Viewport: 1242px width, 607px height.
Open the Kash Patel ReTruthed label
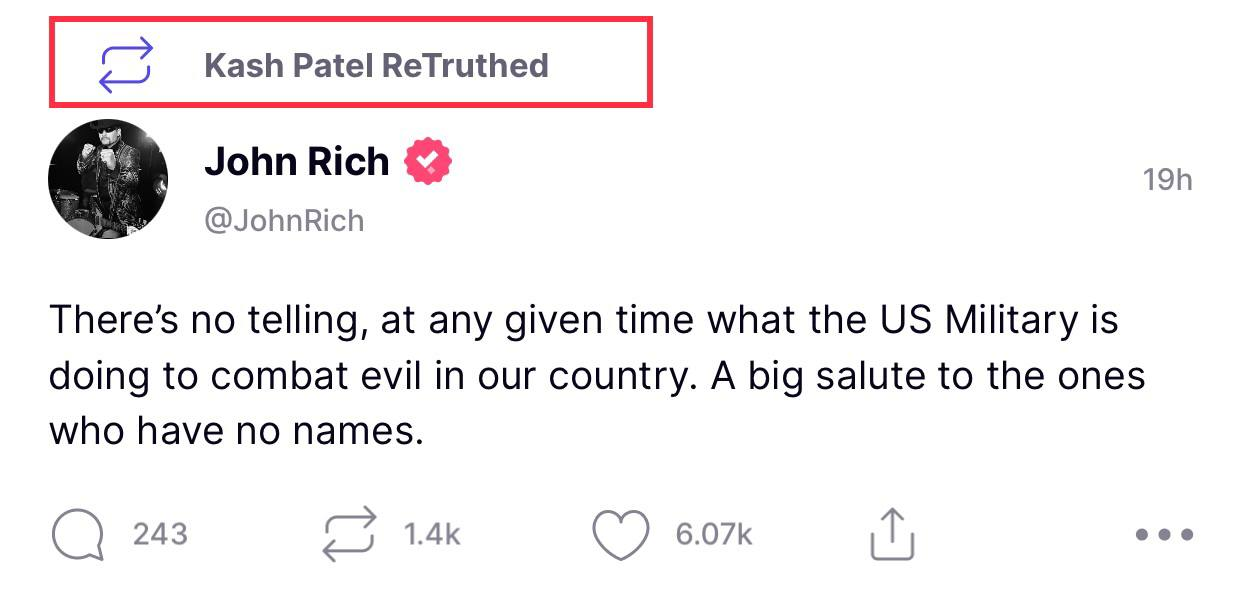tap(375, 66)
